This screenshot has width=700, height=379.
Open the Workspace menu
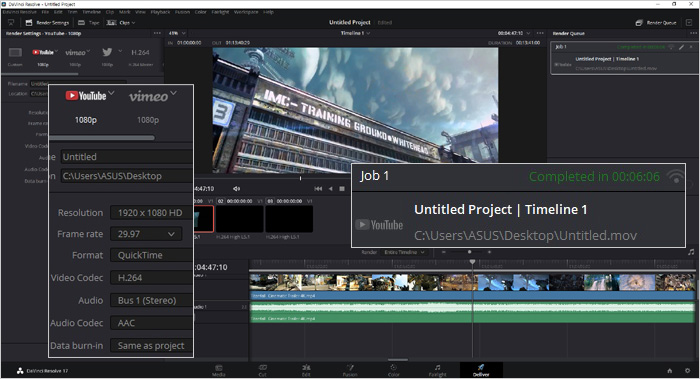[246, 12]
